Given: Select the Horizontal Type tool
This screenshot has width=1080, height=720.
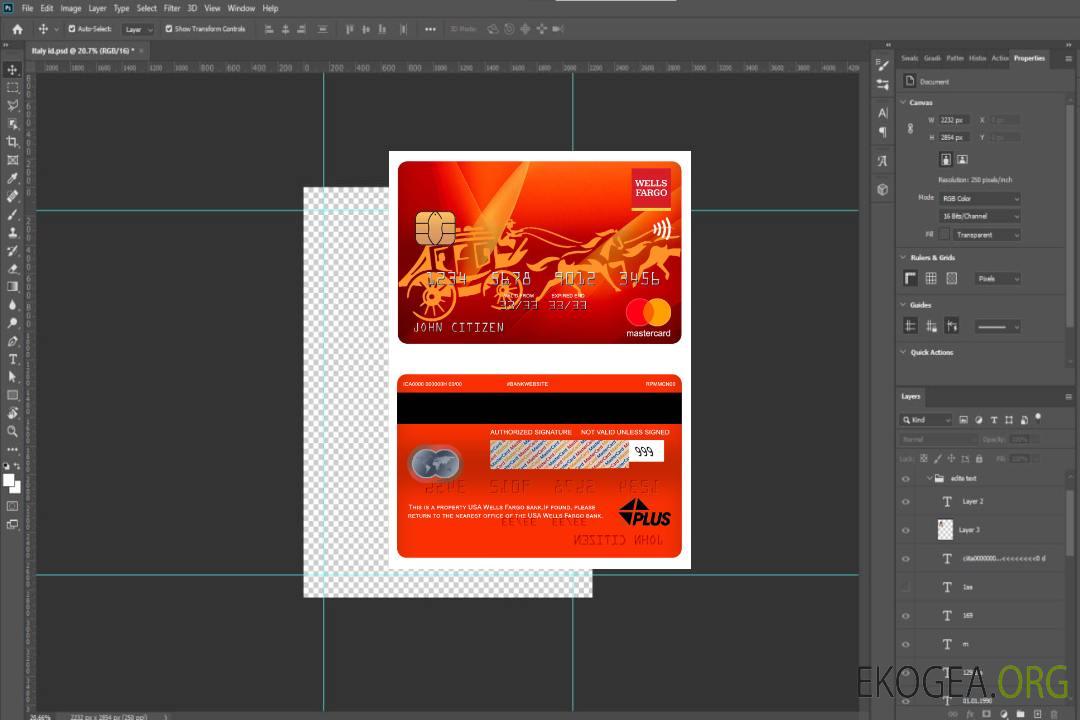Looking at the screenshot, I should (x=12, y=359).
